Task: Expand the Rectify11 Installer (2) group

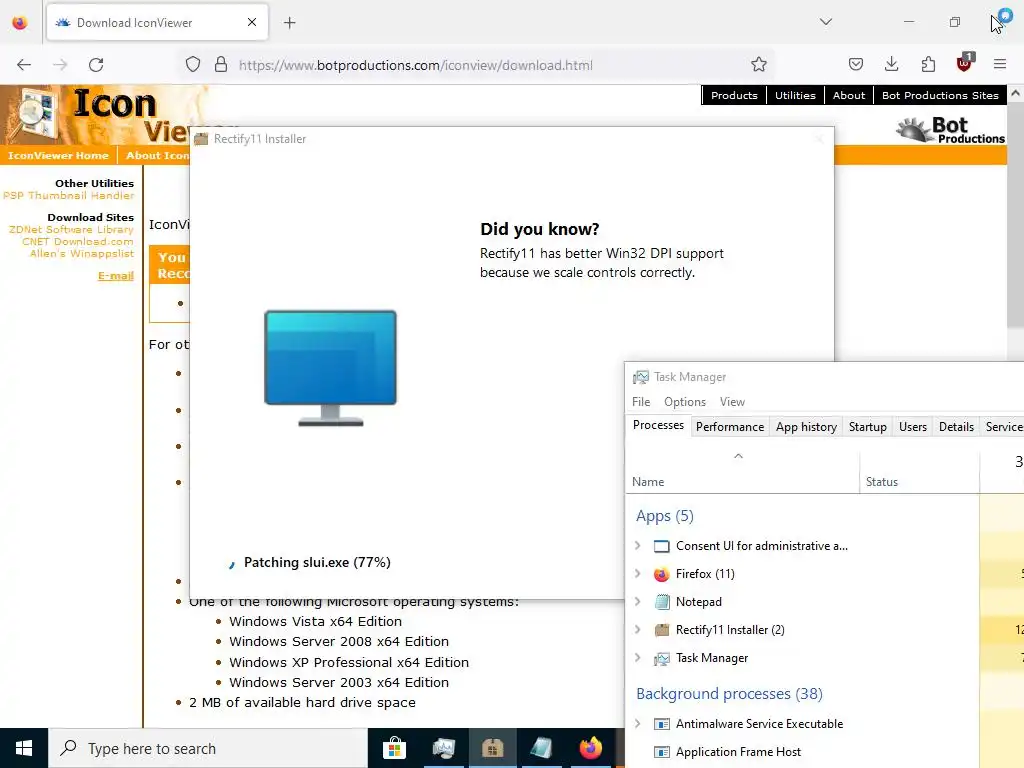Action: click(638, 630)
